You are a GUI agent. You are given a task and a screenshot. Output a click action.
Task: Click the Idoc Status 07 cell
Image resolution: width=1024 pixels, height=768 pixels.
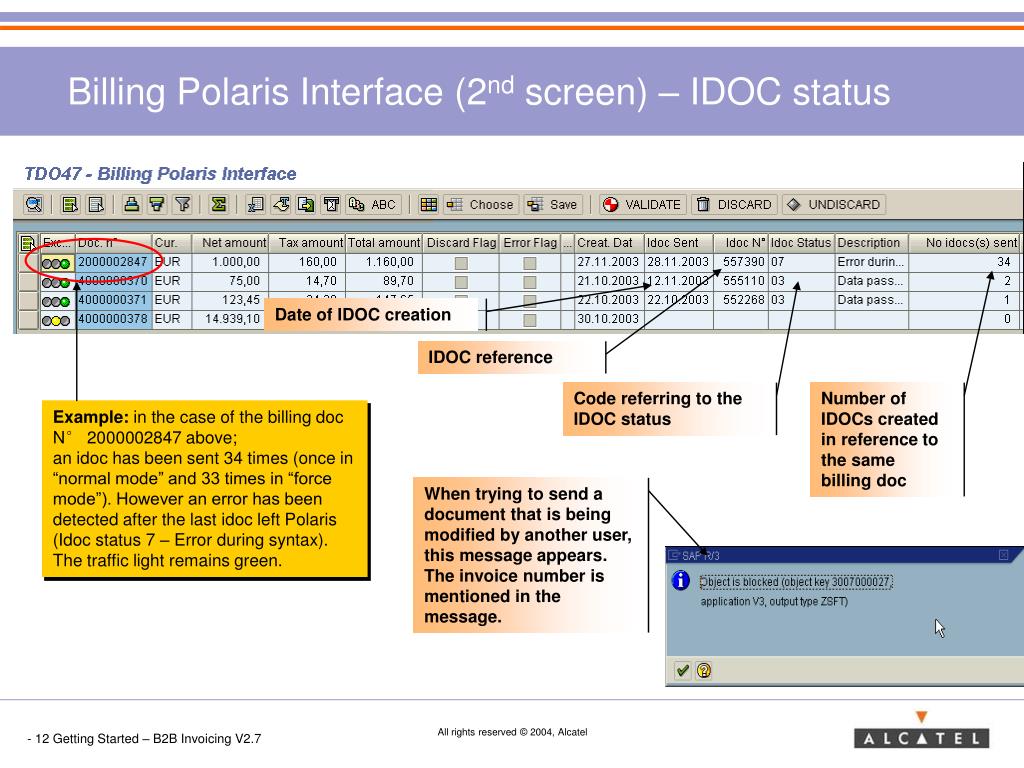point(801,262)
